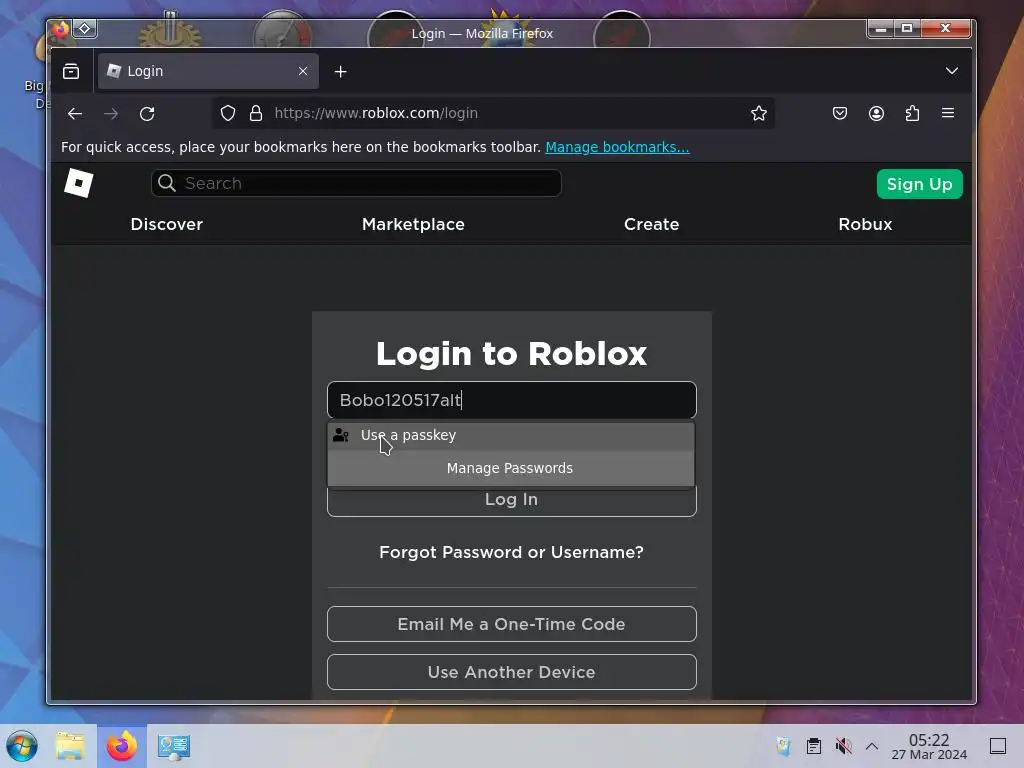Click the search magnifier icon

click(x=167, y=183)
